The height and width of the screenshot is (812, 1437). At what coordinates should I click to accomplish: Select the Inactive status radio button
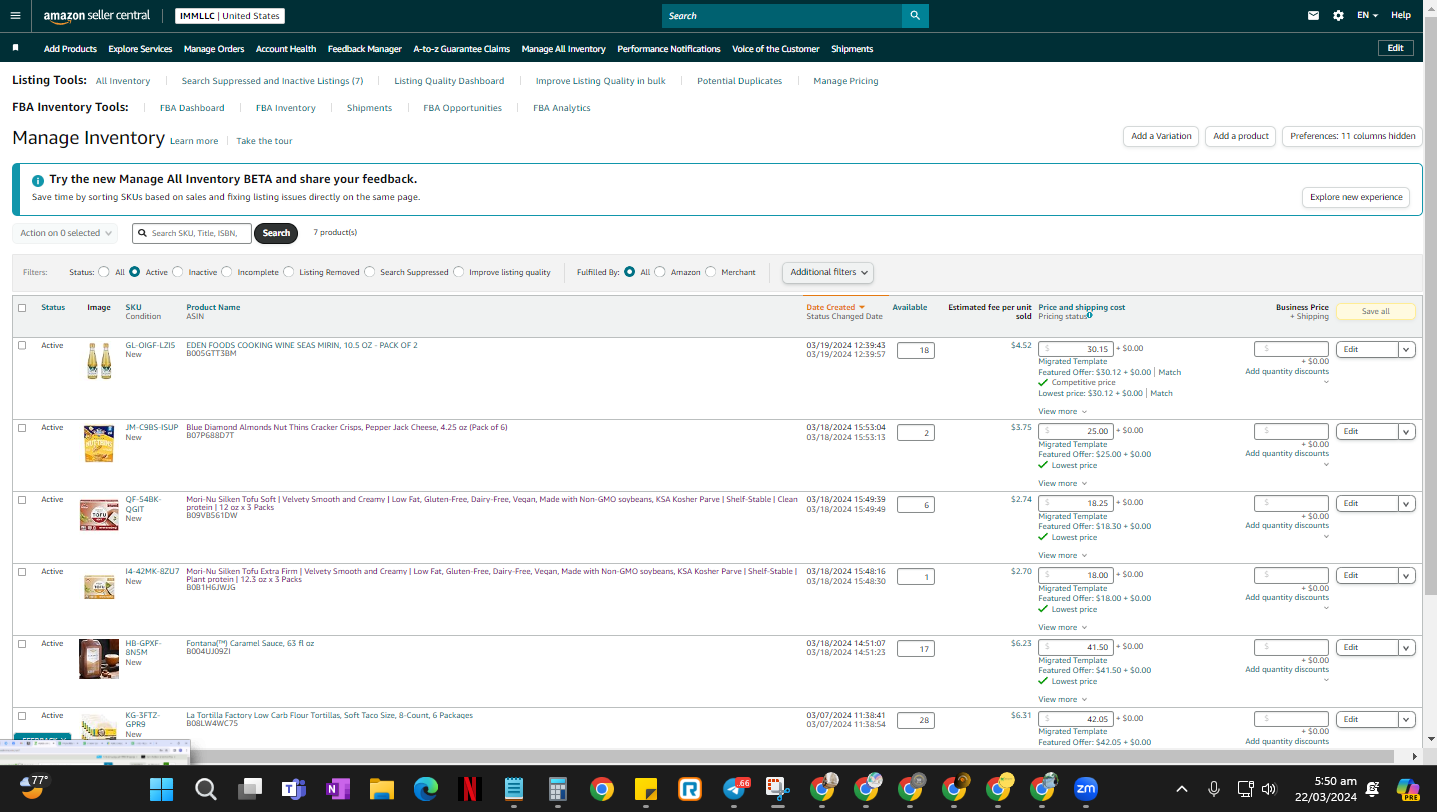click(178, 272)
